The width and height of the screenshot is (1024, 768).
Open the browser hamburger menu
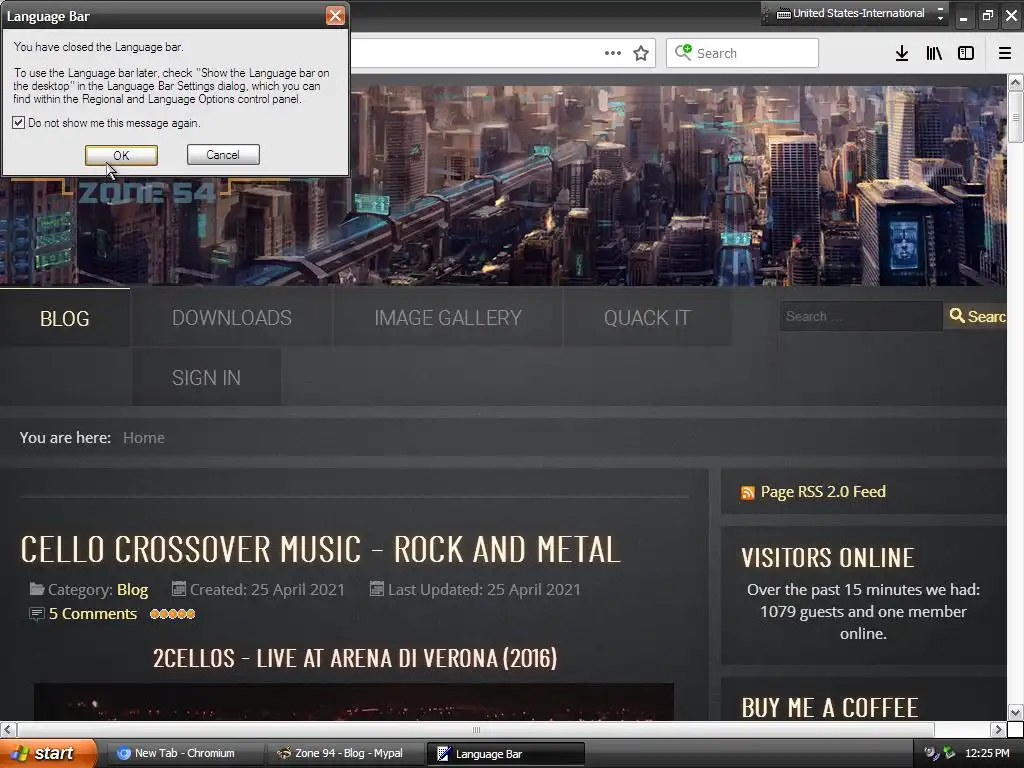(1005, 53)
